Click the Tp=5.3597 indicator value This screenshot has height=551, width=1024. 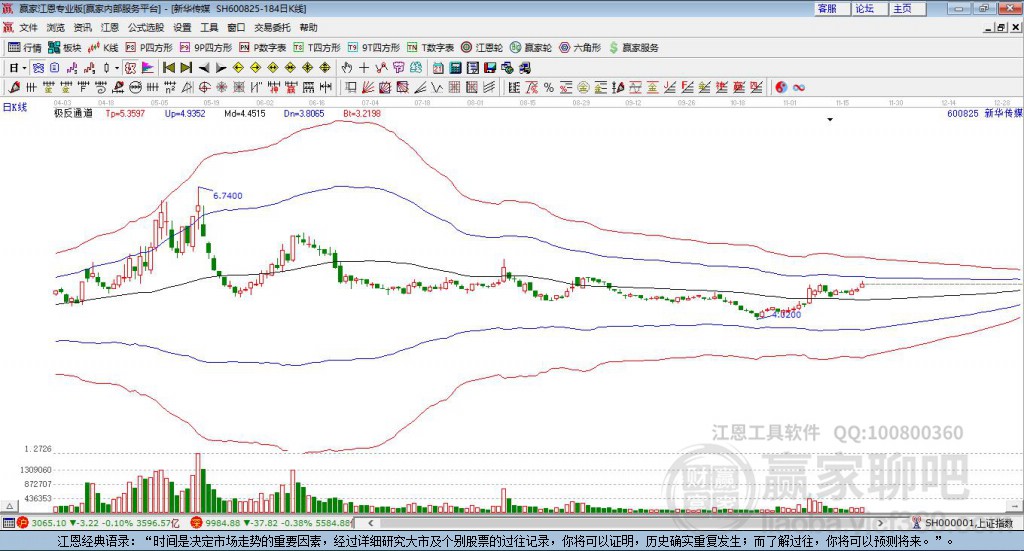coord(125,114)
